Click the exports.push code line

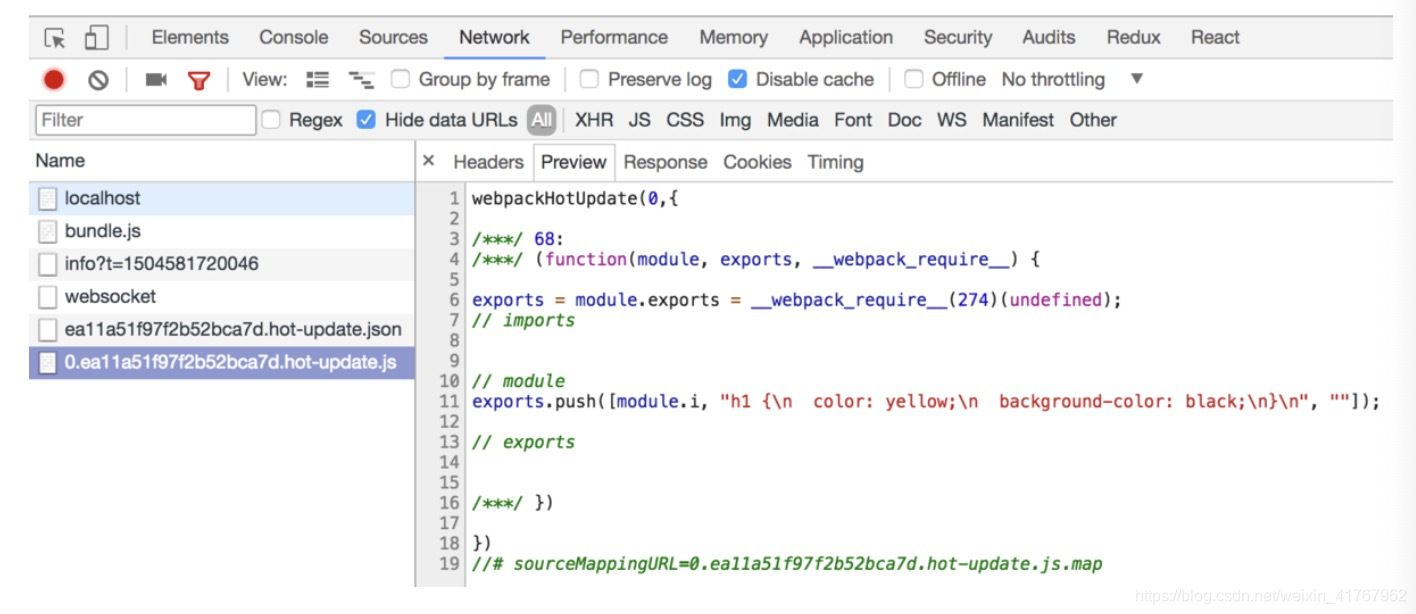(x=926, y=401)
